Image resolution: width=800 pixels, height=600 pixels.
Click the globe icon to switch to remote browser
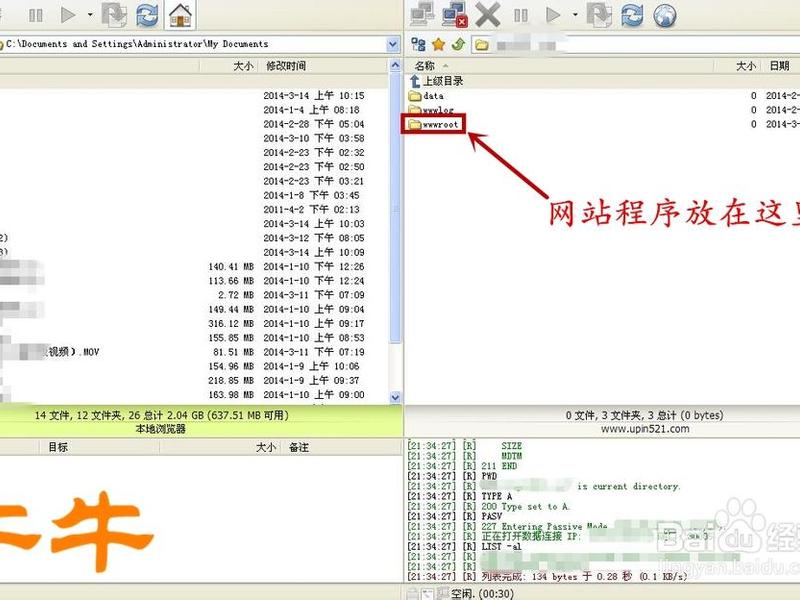665,15
